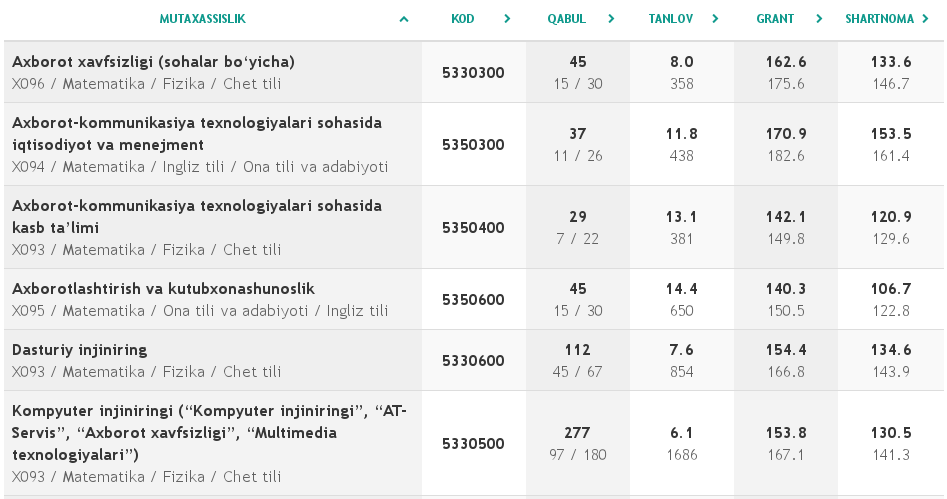Click the specialty code 5350400
Image resolution: width=947 pixels, height=499 pixels.
(x=473, y=228)
